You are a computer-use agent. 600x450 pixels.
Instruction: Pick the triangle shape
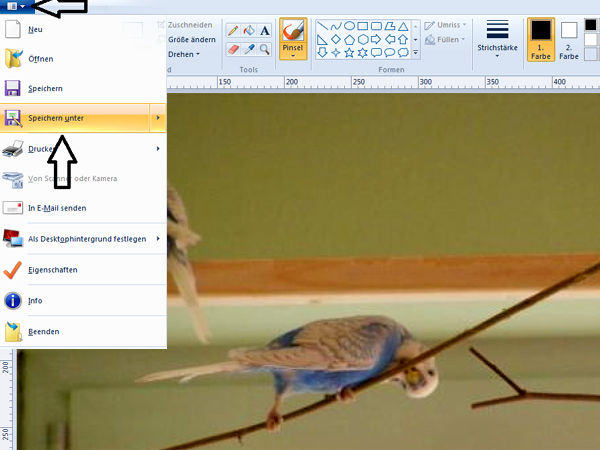point(403,26)
